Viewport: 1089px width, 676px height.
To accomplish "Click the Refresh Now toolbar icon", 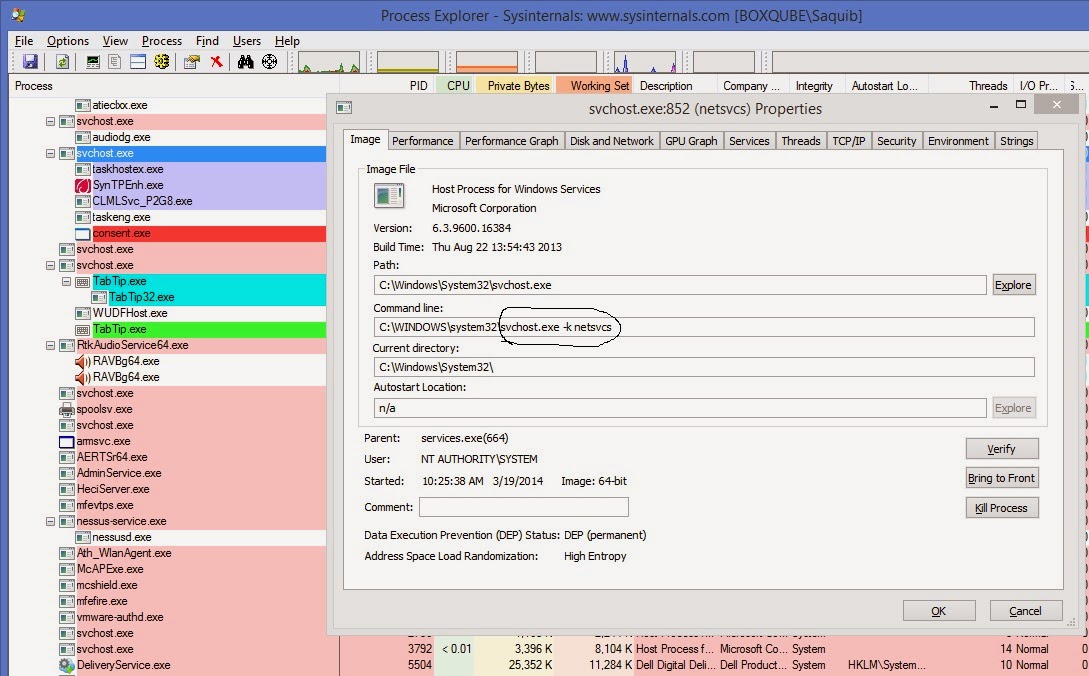I will pos(60,60).
